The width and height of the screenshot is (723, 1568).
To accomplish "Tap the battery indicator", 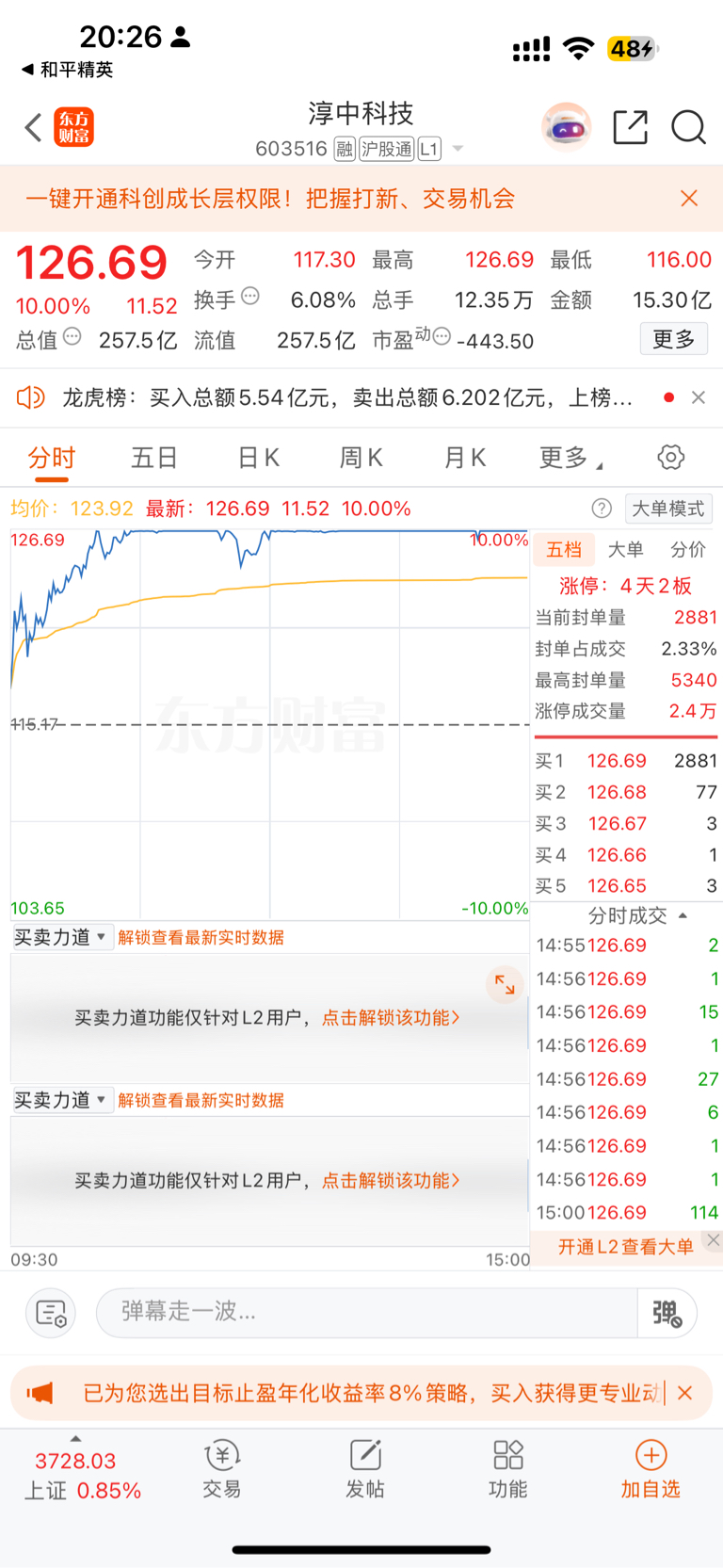I will 633,49.
